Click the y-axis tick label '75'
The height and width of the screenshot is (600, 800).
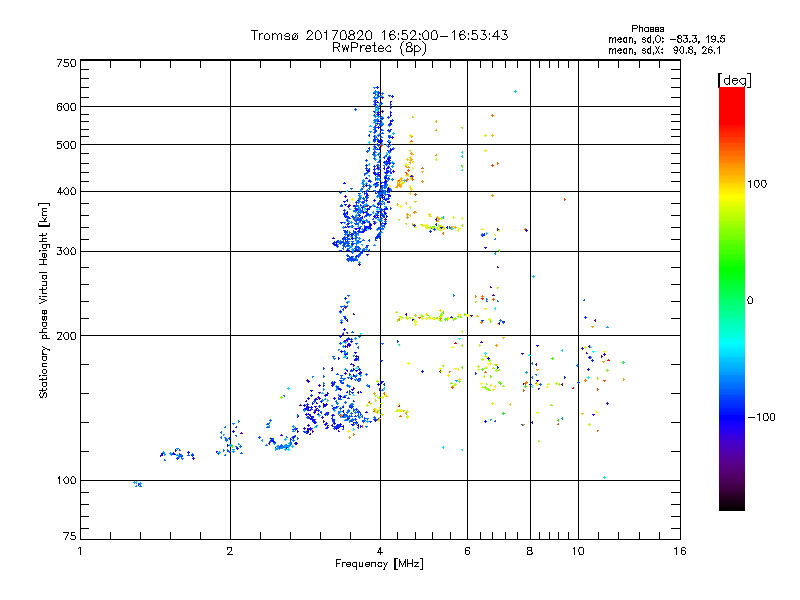coord(70,536)
